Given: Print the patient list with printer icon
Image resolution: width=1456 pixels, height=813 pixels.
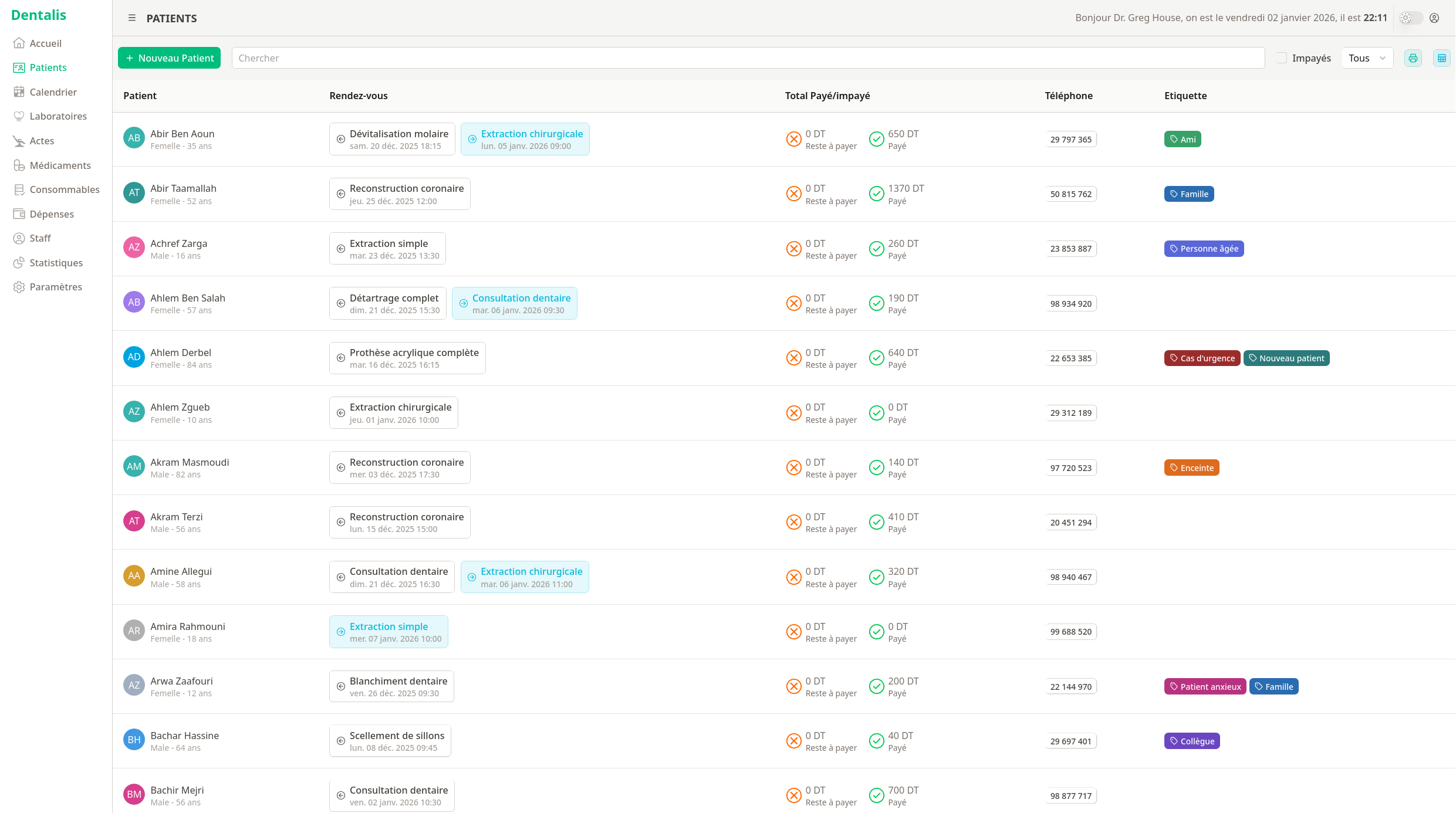Looking at the screenshot, I should point(1413,57).
